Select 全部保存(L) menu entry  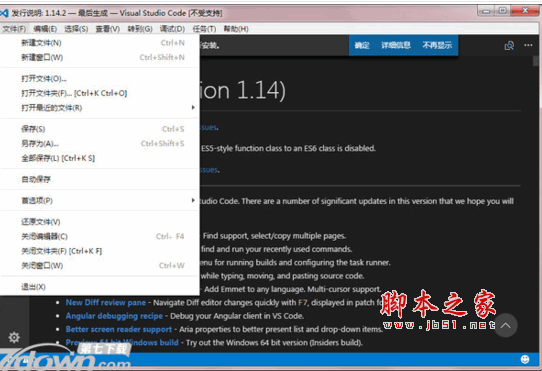coord(100,158)
